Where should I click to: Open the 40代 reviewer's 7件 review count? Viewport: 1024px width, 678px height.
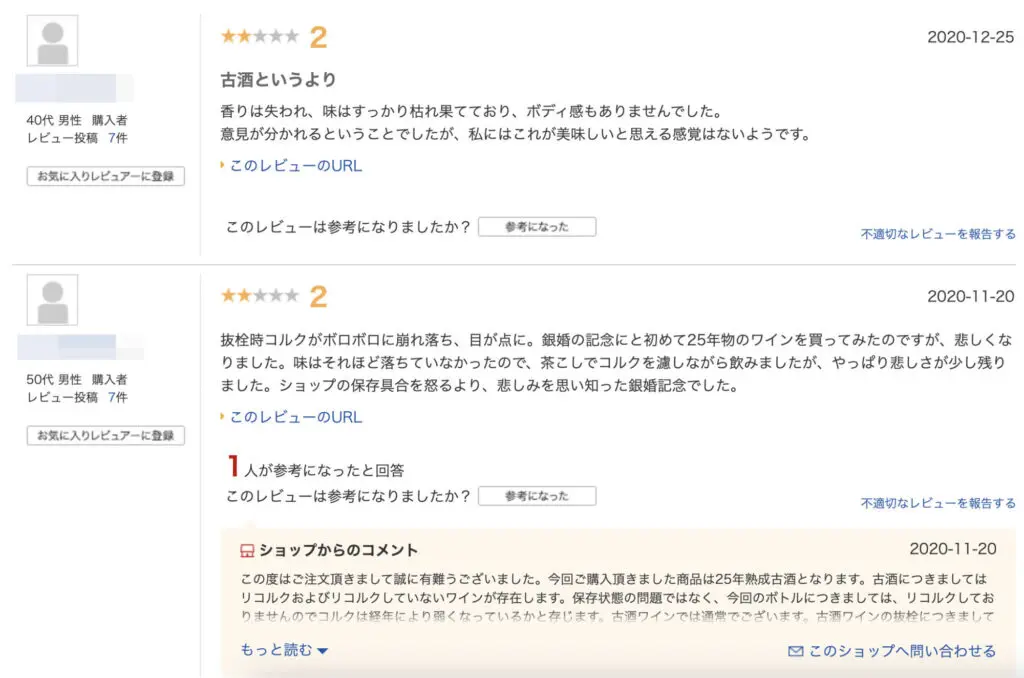coord(117,137)
